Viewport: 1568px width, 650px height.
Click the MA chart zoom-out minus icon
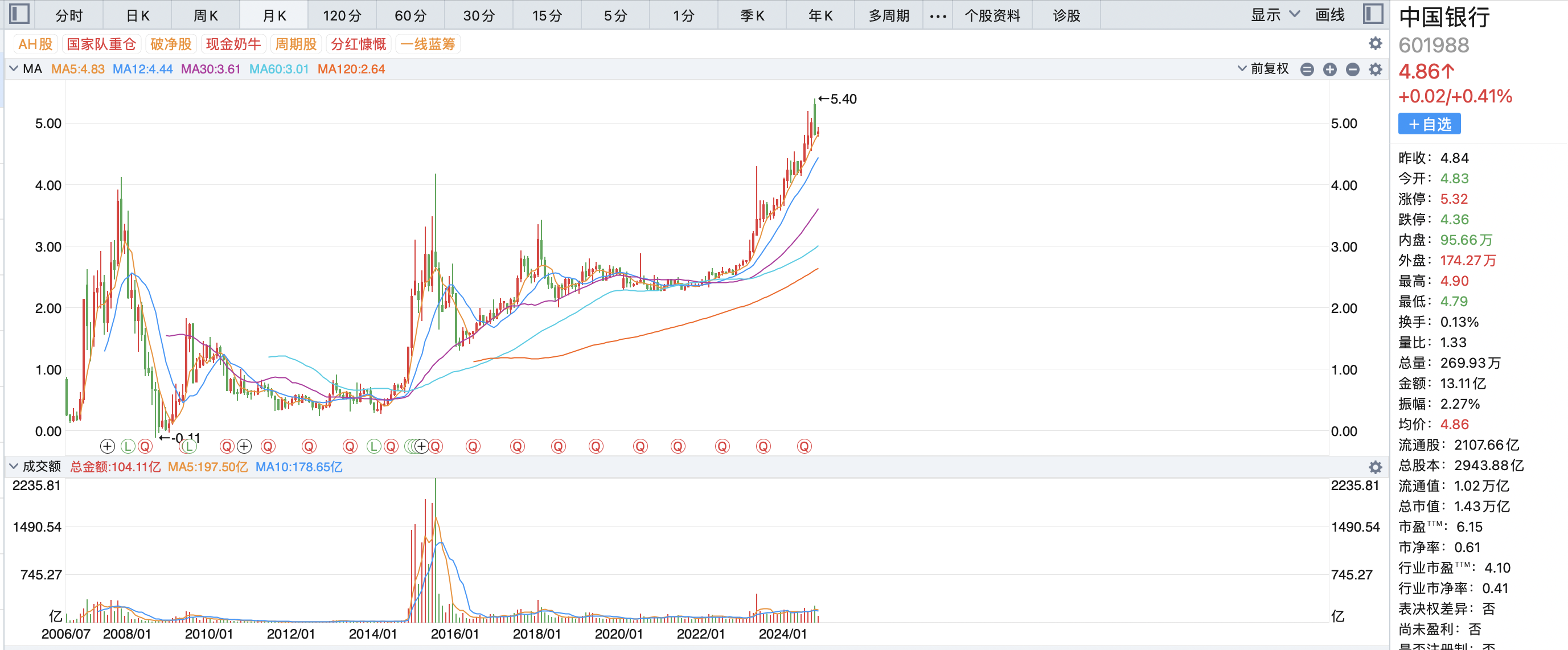click(1353, 69)
